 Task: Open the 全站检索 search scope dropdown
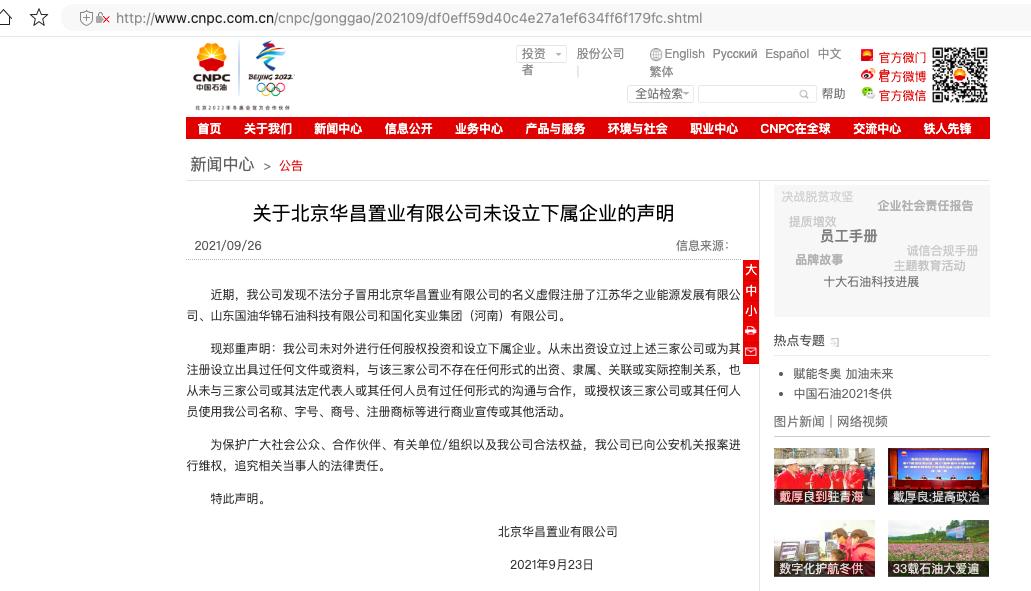660,93
